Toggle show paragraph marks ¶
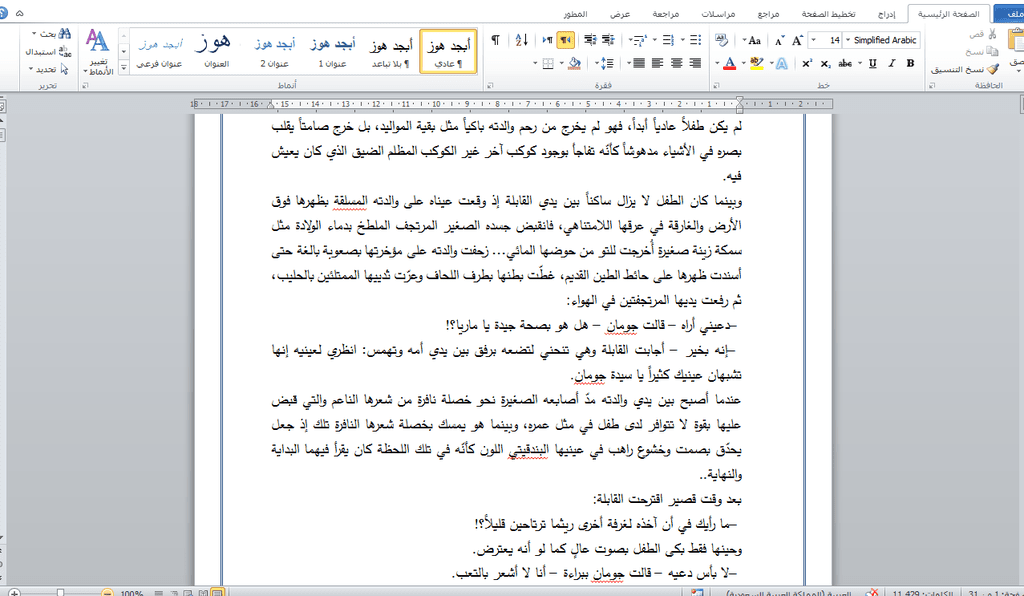This screenshot has height=596, width=1024. 496,40
